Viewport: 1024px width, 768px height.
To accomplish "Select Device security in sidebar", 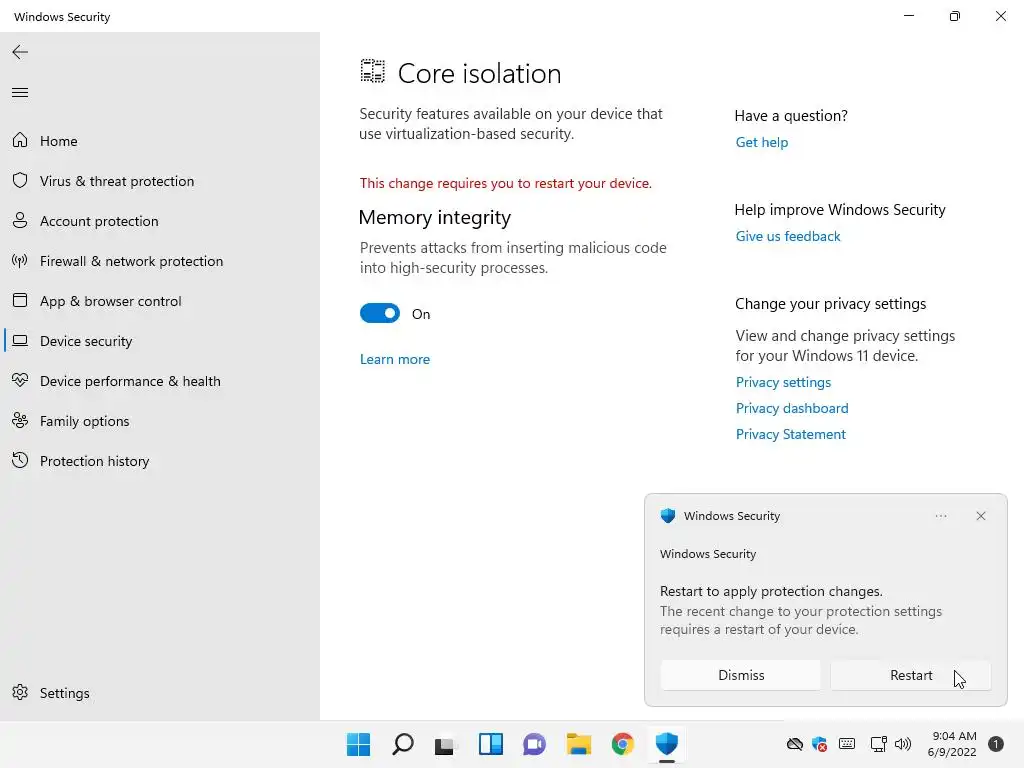I will 86,341.
